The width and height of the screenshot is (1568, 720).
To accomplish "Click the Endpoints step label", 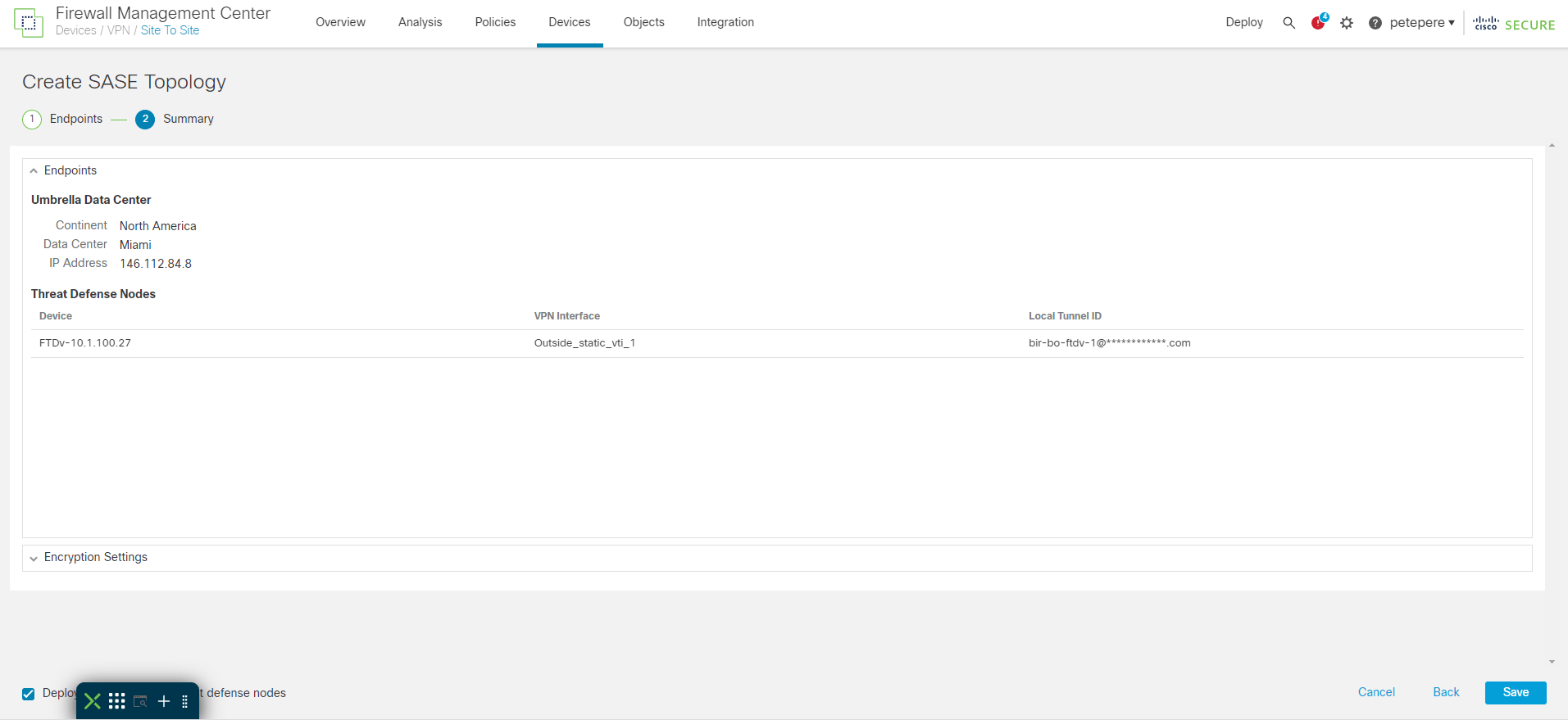I will point(76,119).
